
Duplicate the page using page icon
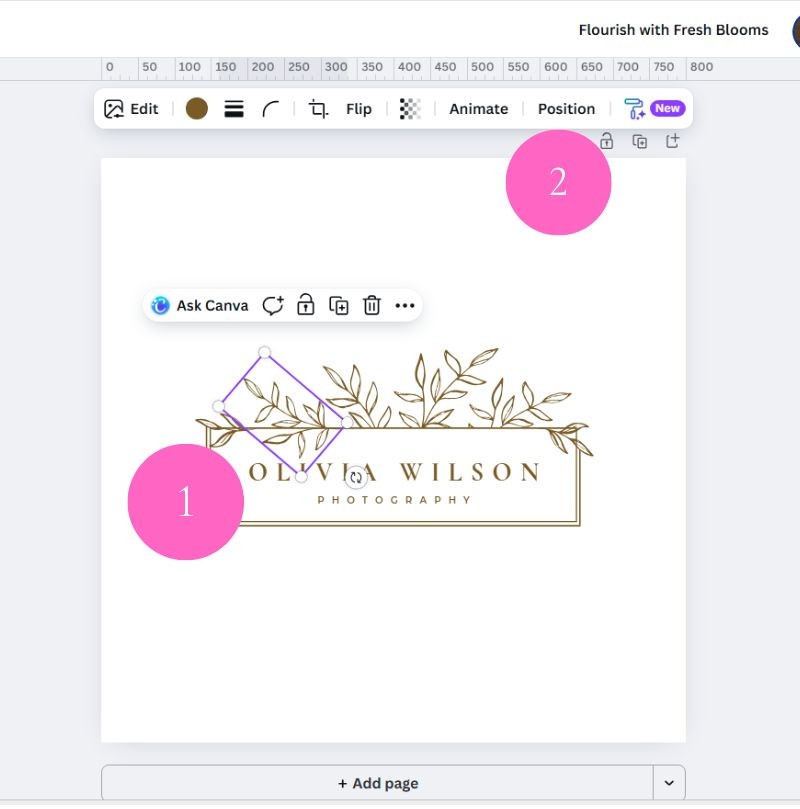pyautogui.click(x=640, y=141)
